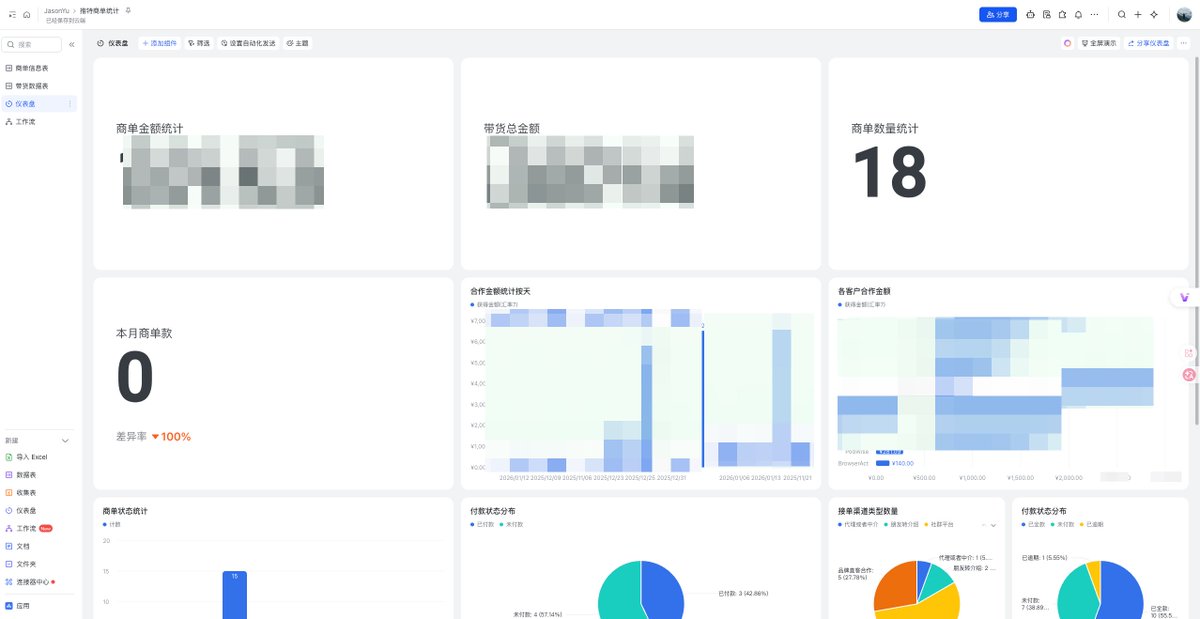Focus the sidebar 搜索 search field
Screen dimensions: 1200x619
pos(32,44)
